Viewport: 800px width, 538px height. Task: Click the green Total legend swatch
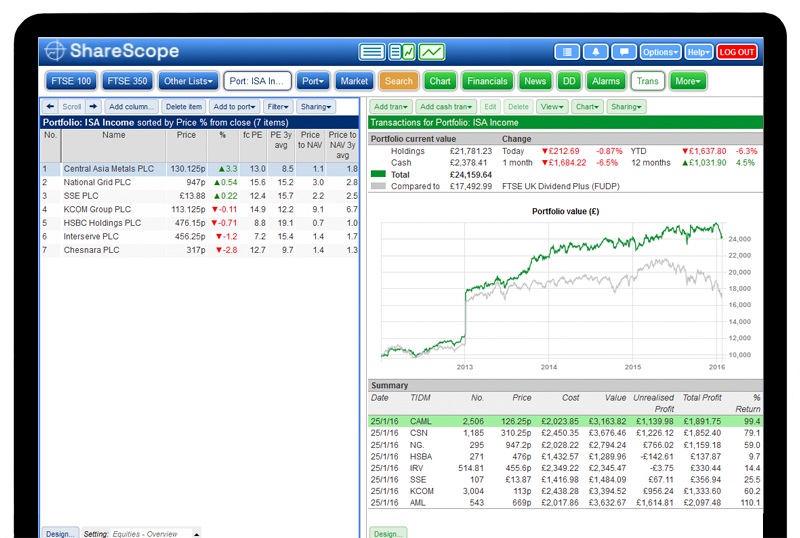(377, 173)
